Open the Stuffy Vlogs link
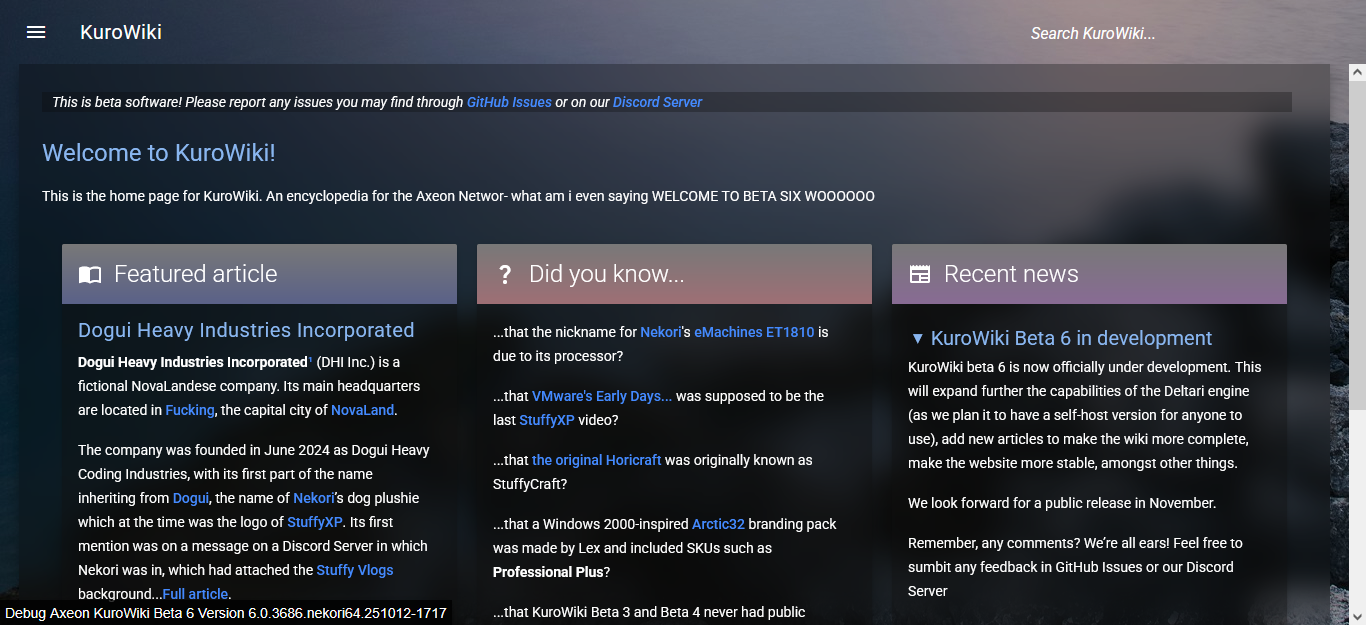 coord(355,570)
